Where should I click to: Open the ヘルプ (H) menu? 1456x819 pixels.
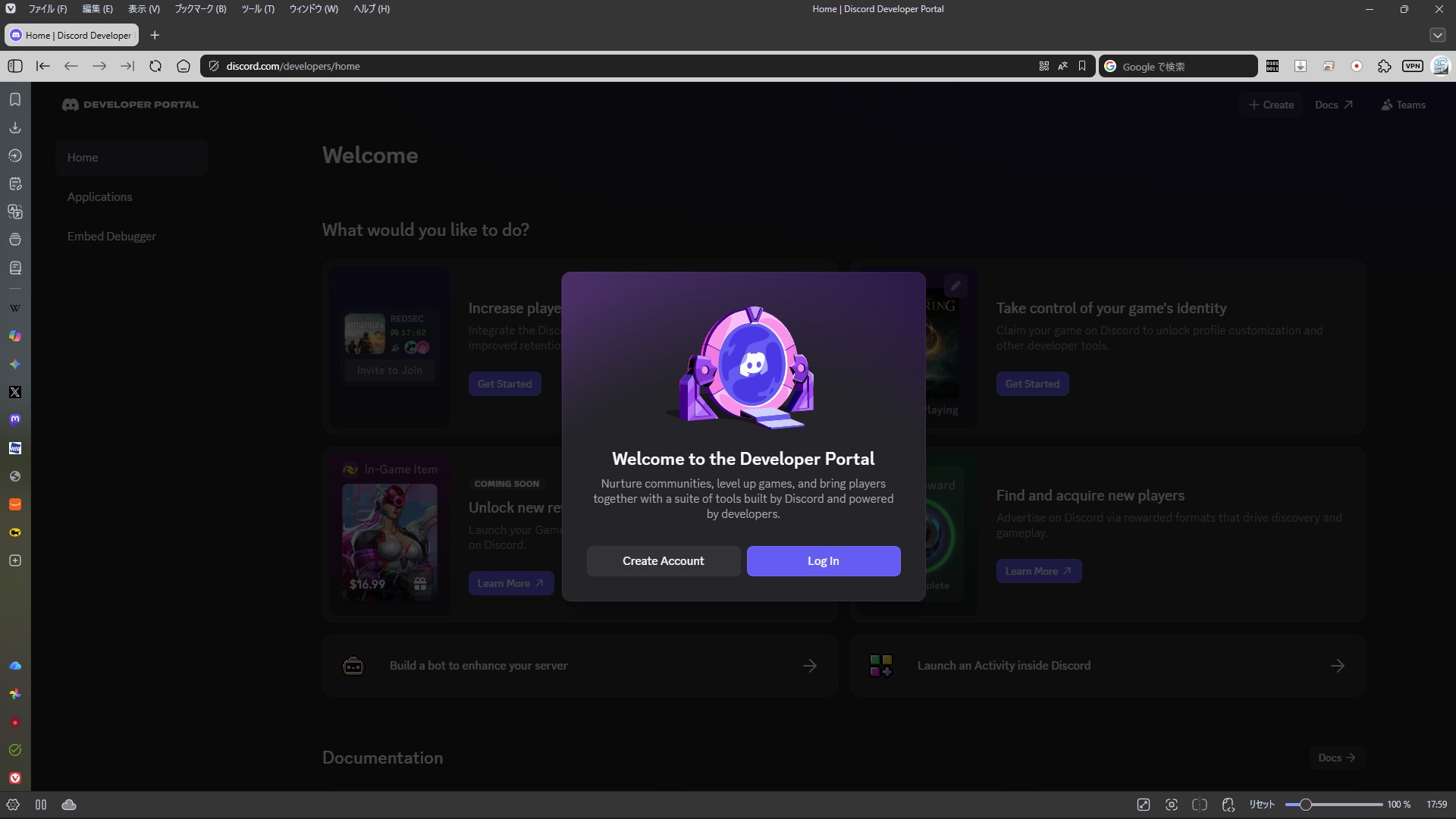[x=372, y=9]
